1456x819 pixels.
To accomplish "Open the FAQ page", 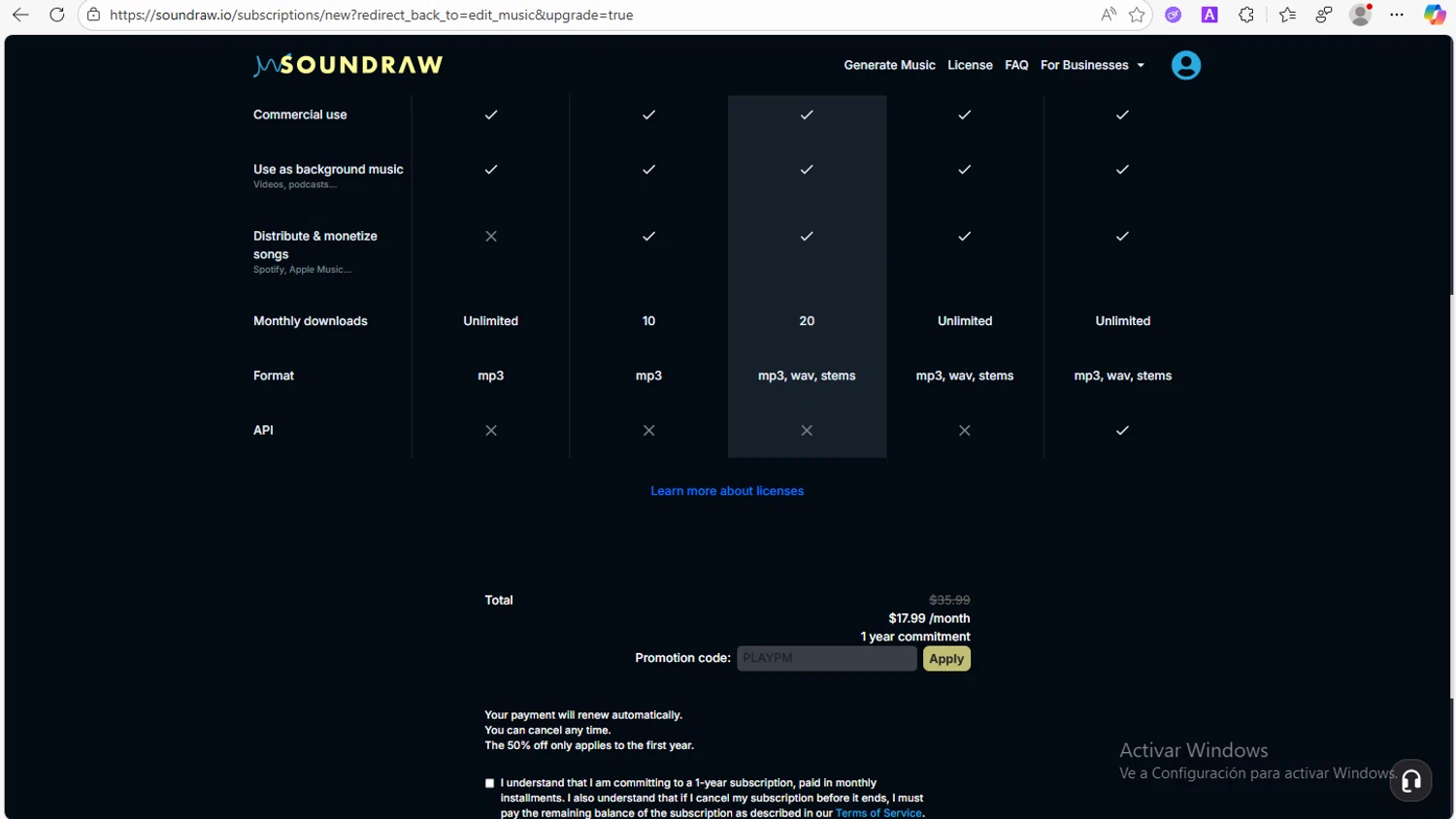I will click(1016, 65).
